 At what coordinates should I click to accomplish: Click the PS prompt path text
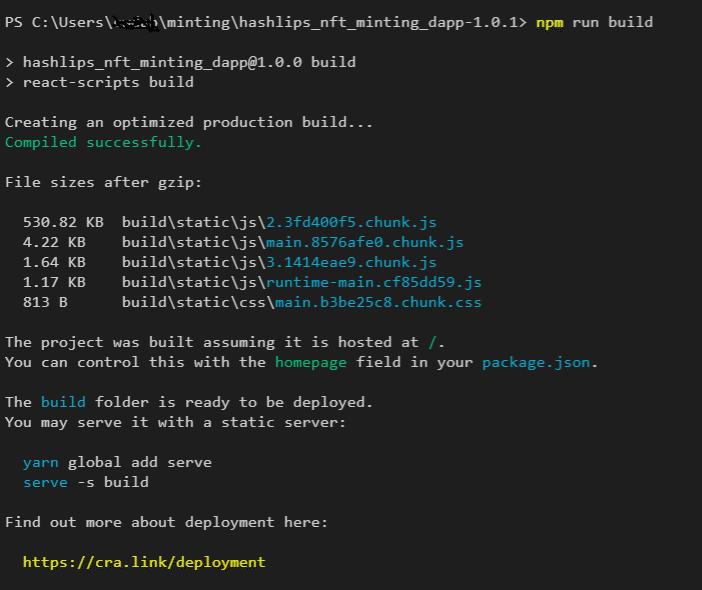pos(266,22)
